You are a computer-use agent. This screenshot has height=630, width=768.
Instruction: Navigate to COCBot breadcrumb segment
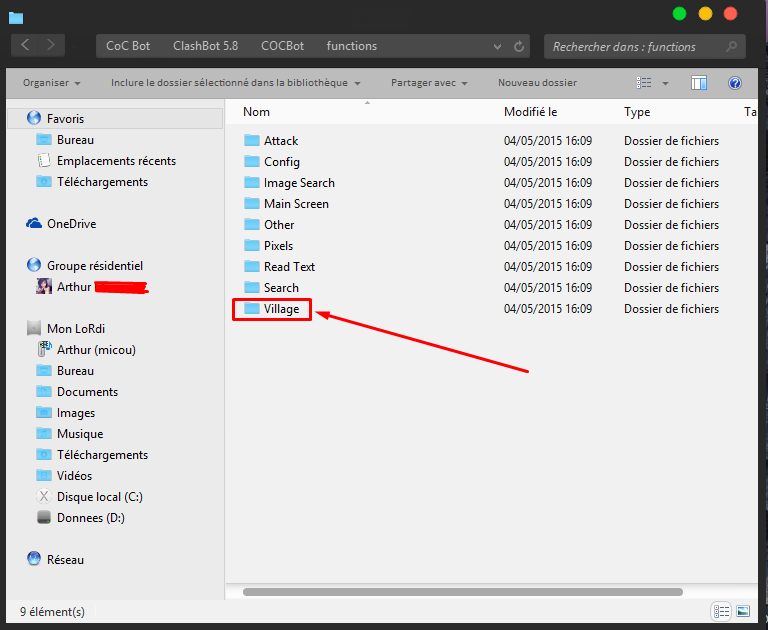coord(282,46)
